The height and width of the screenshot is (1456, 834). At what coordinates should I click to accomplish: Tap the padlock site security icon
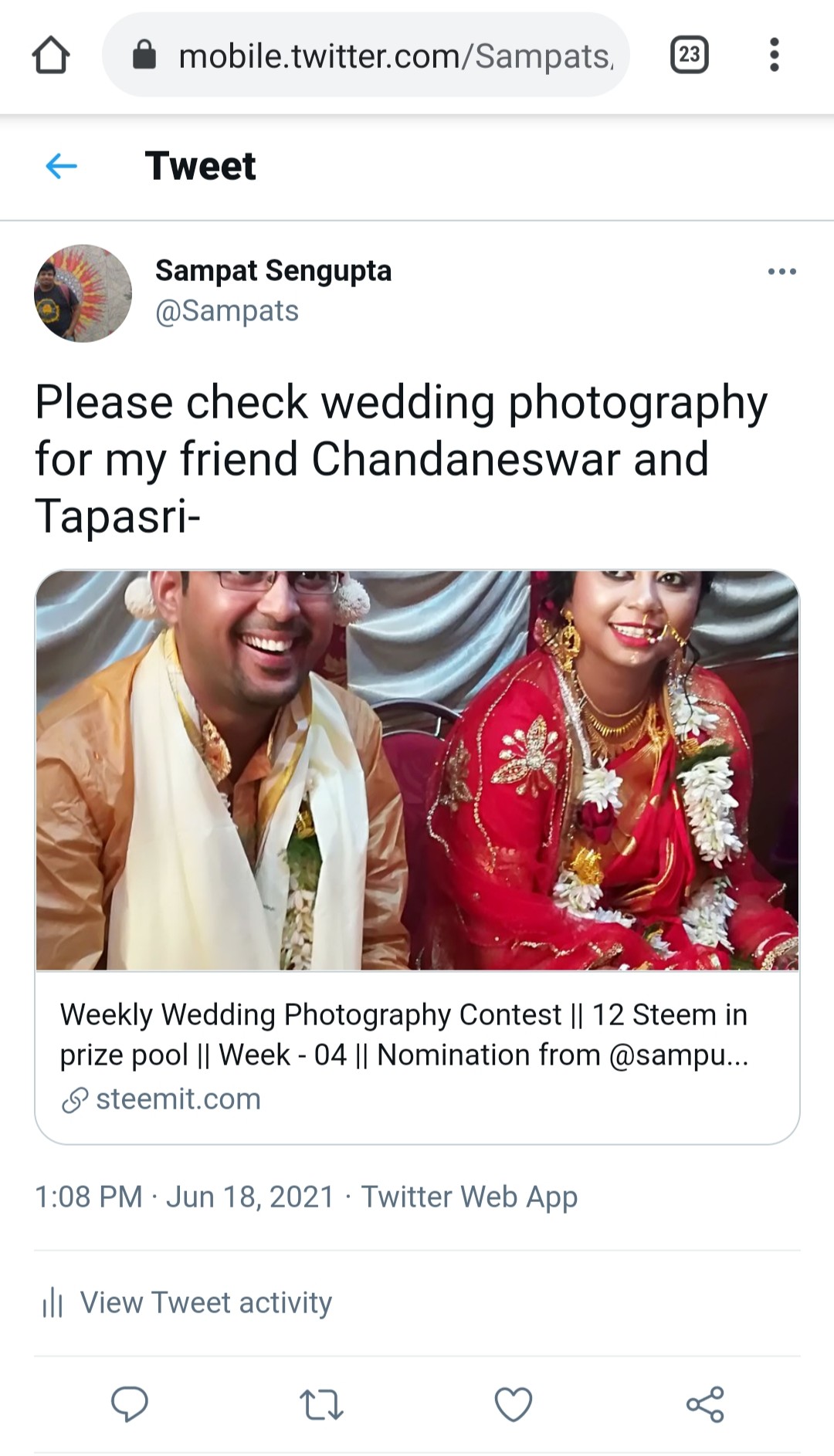point(144,55)
